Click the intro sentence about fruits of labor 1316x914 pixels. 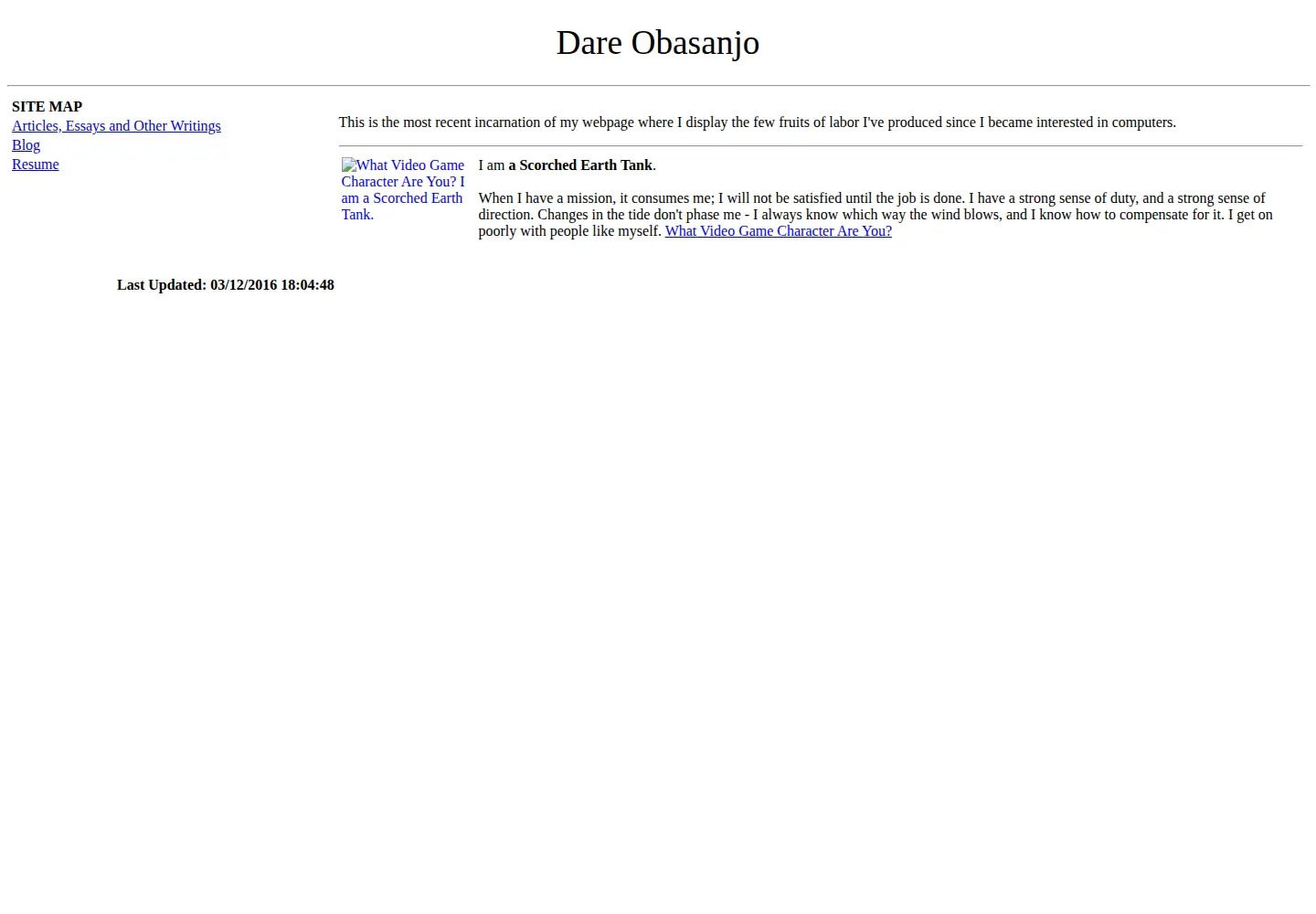[758, 122]
